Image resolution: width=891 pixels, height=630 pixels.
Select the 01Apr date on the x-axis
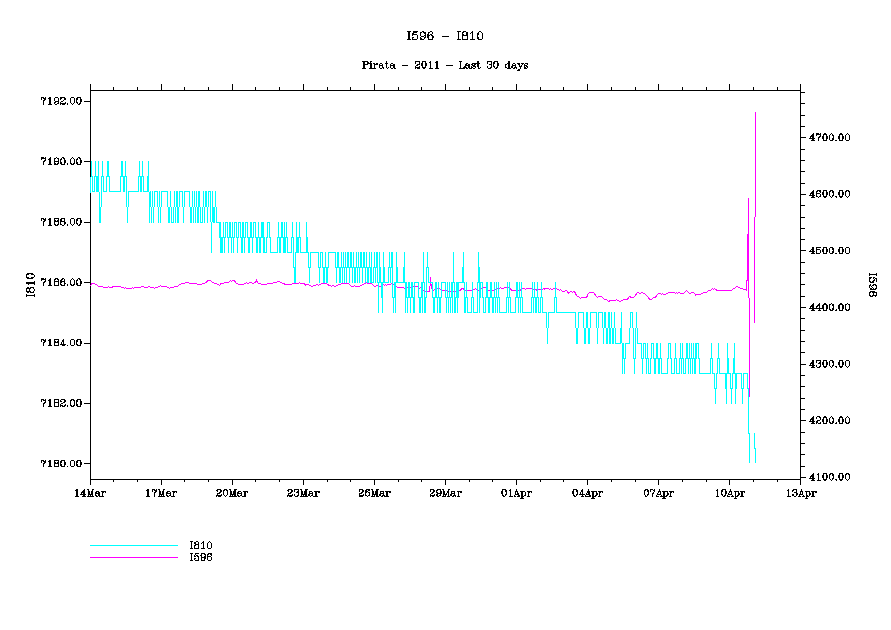[516, 493]
